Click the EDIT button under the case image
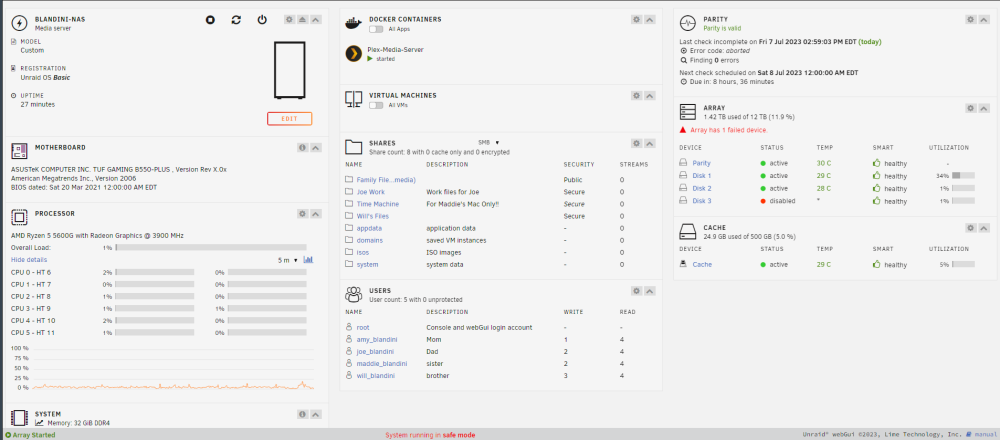1000x440 pixels. (290, 119)
